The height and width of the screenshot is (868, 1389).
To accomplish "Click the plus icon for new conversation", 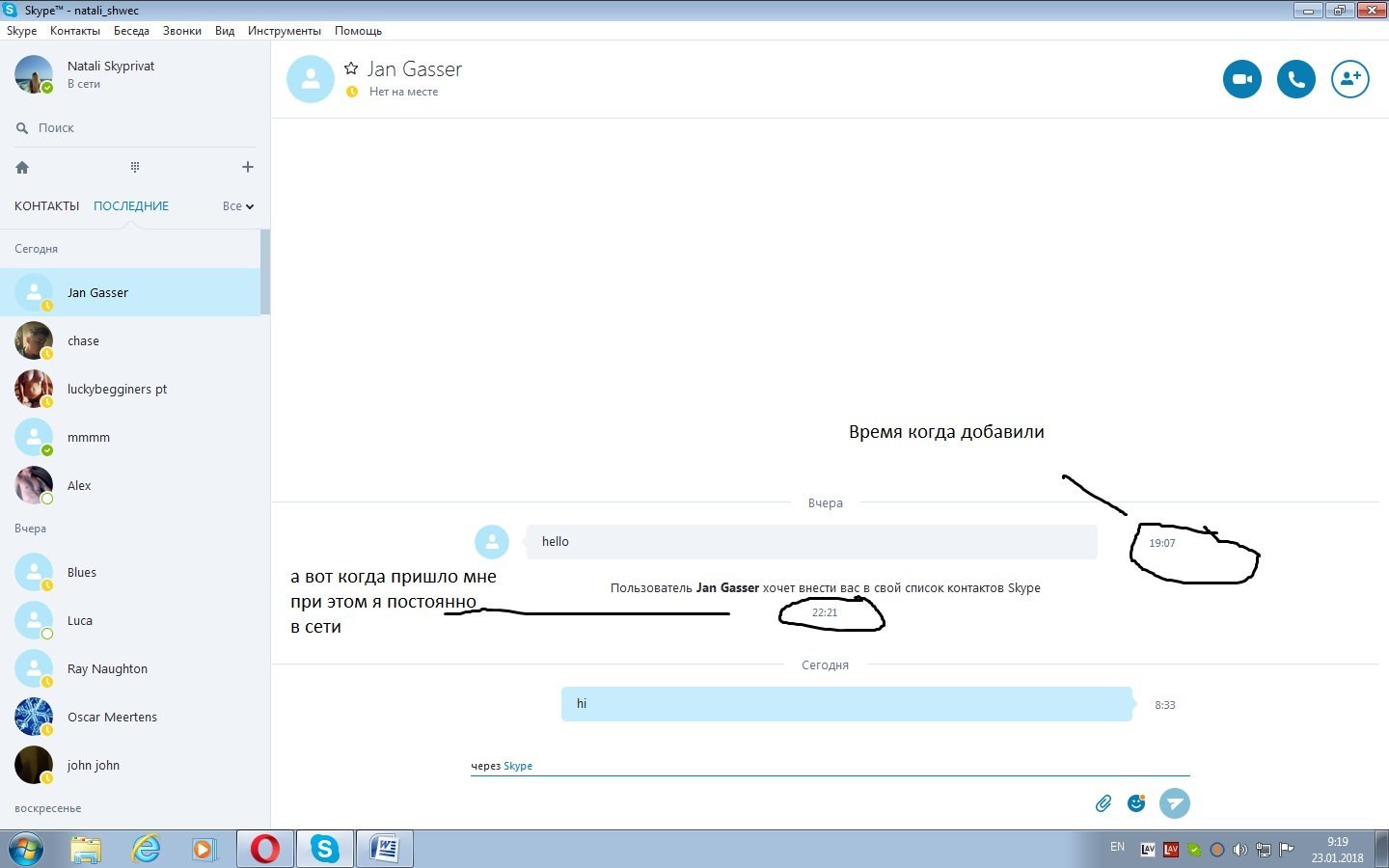I will tap(248, 167).
